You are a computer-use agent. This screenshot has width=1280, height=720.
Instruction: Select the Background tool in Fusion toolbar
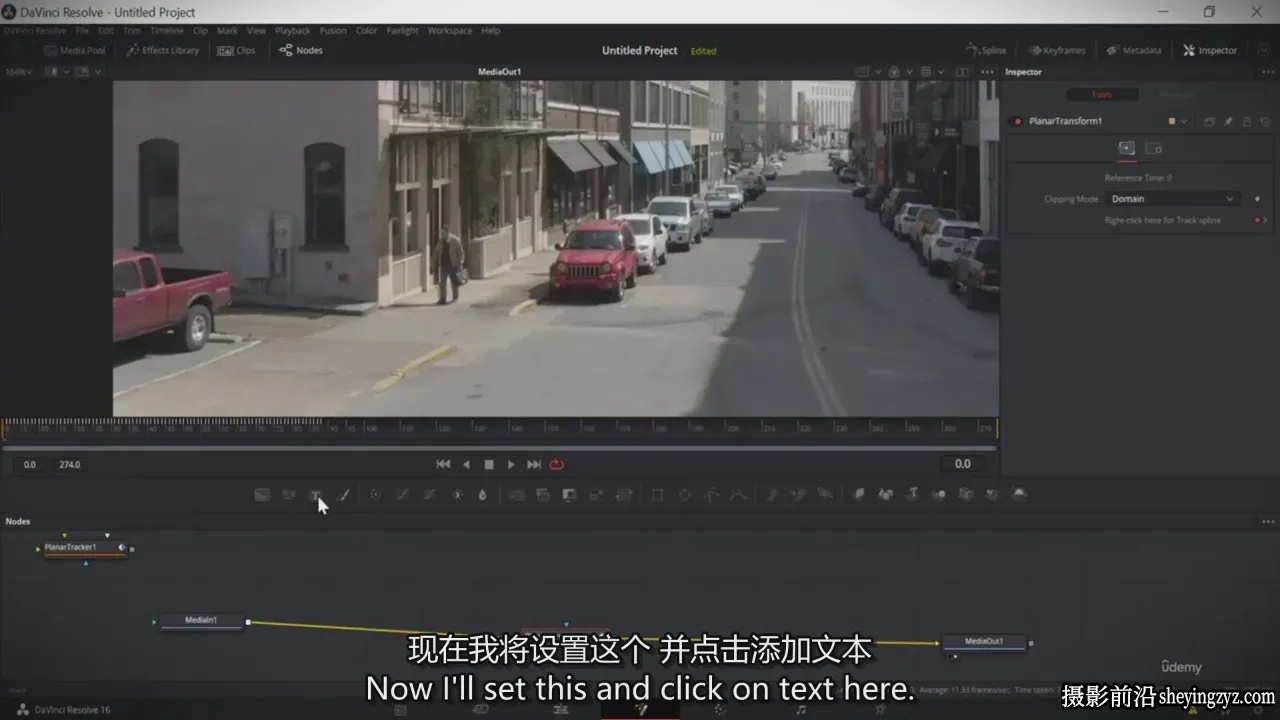[262, 495]
